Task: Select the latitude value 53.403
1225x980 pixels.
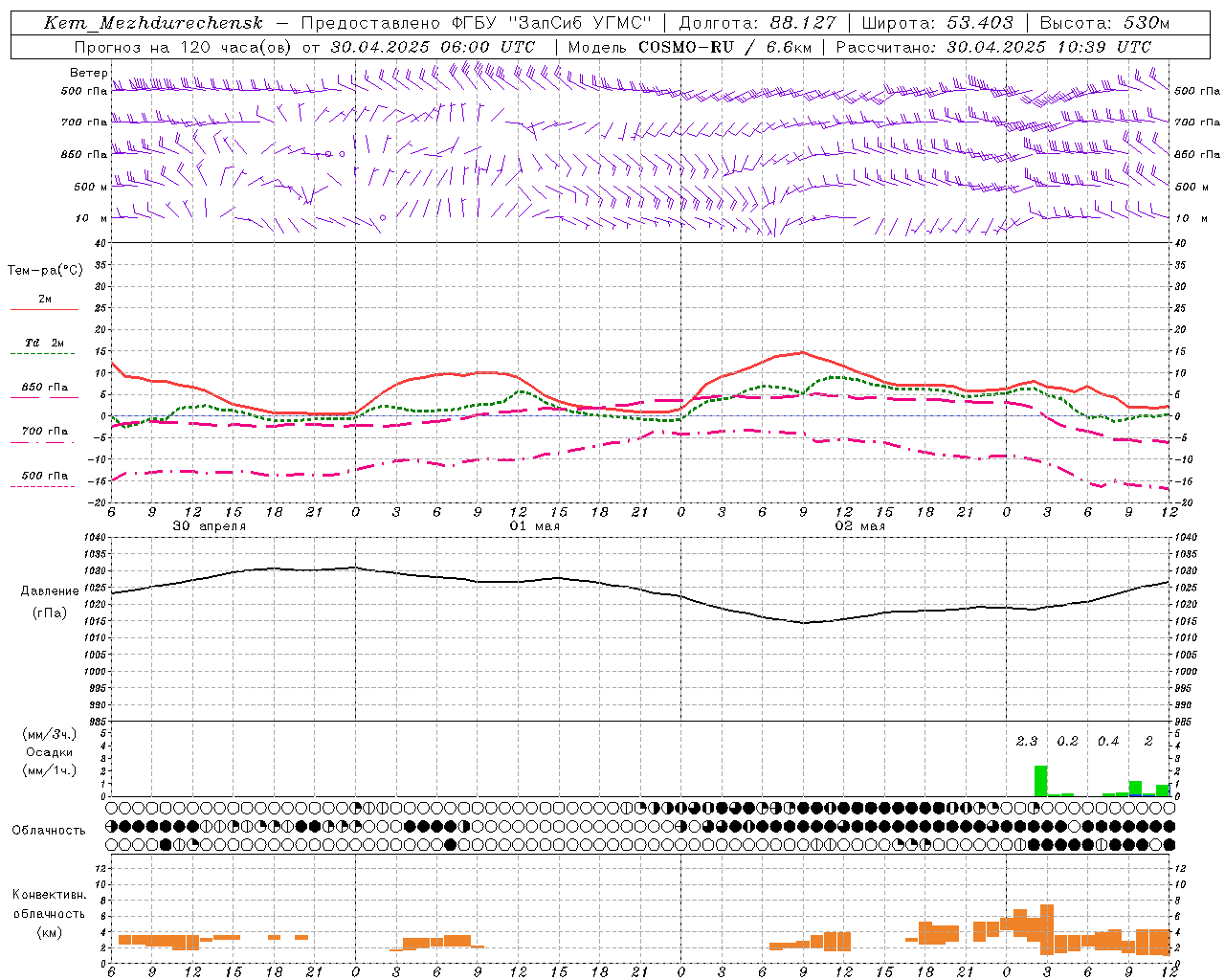Action: click(x=979, y=23)
